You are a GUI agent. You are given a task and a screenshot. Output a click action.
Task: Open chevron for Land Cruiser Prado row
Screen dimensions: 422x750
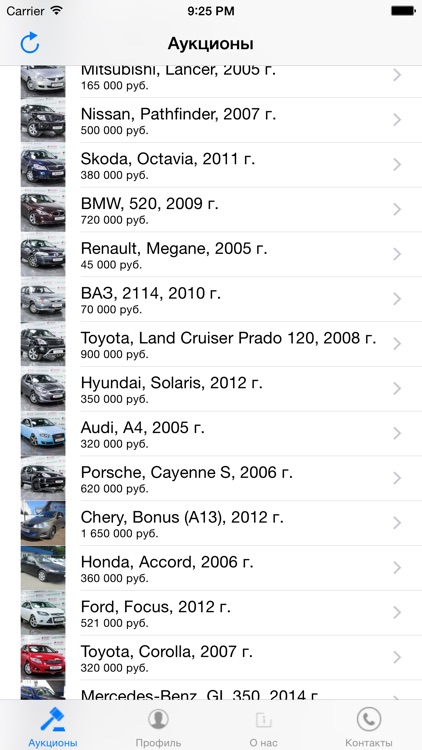[397, 344]
